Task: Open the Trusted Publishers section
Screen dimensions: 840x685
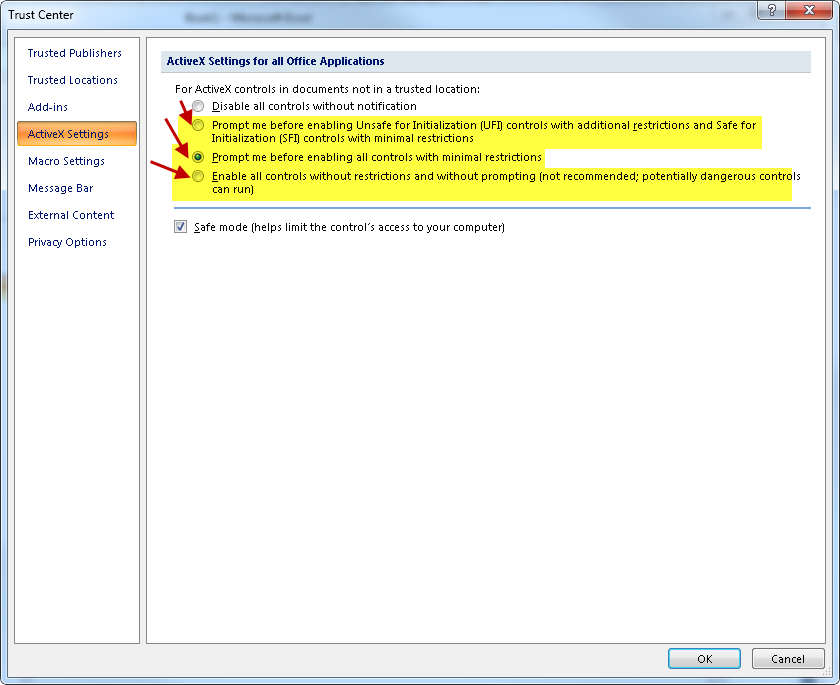Action: pos(75,53)
